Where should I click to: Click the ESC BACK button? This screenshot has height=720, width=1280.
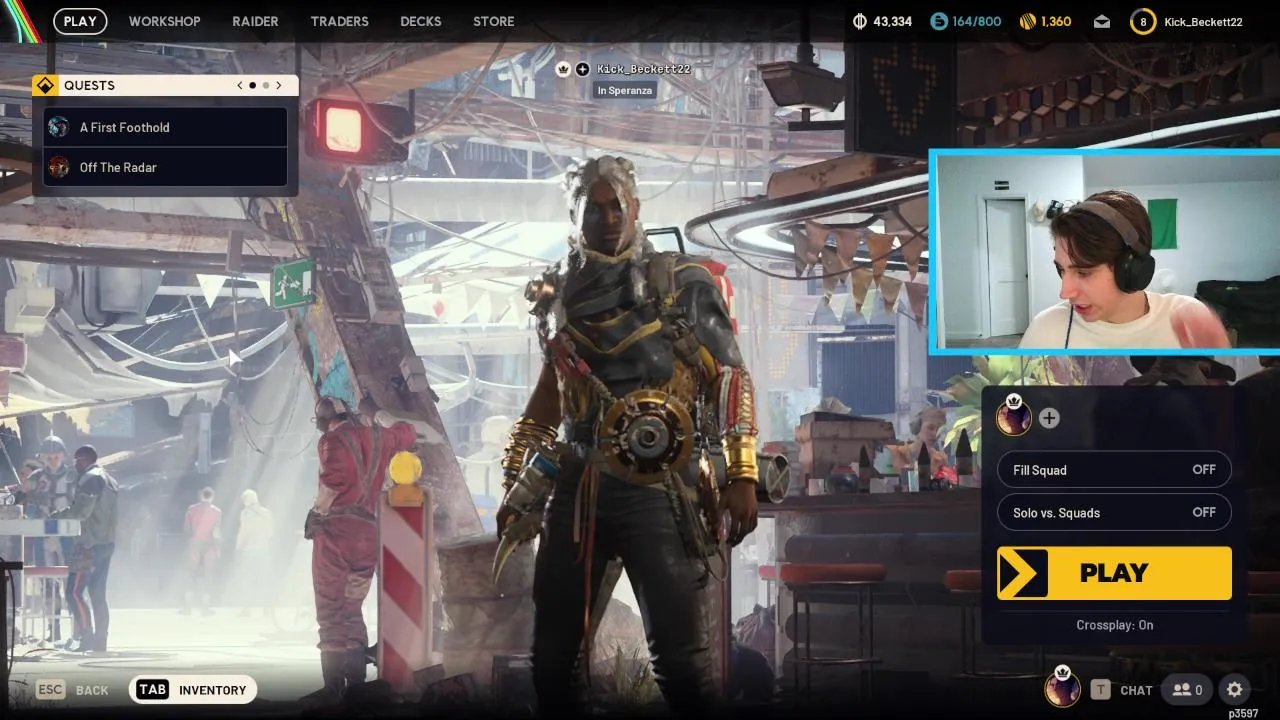click(73, 690)
